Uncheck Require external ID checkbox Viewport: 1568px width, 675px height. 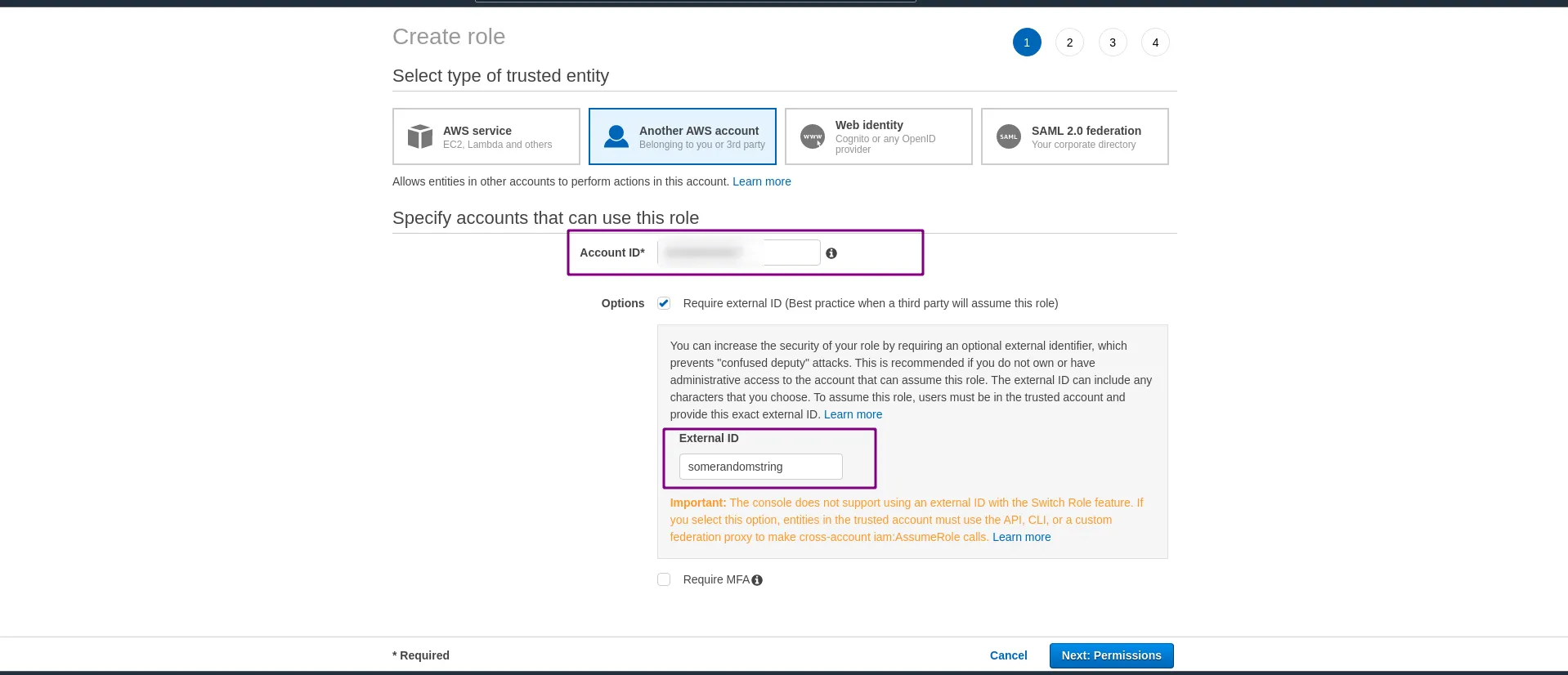pos(664,303)
